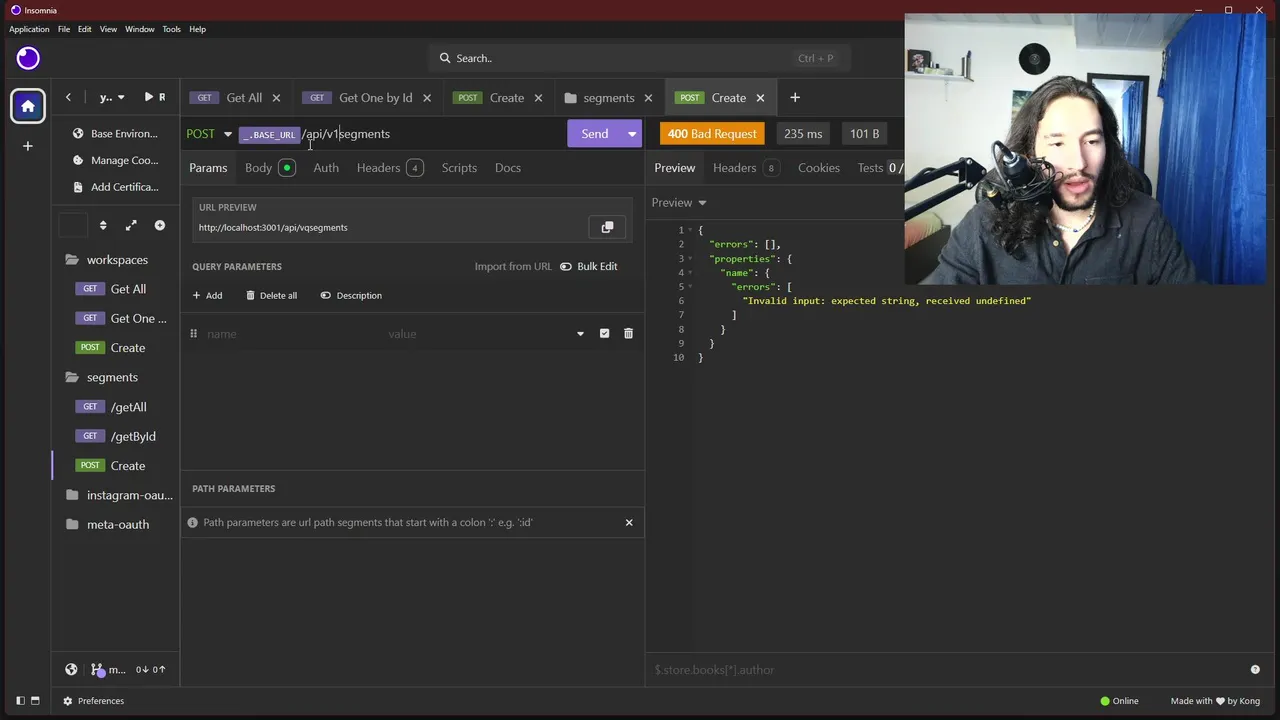Close the active Create tab
The image size is (1280, 720).
[x=760, y=98]
